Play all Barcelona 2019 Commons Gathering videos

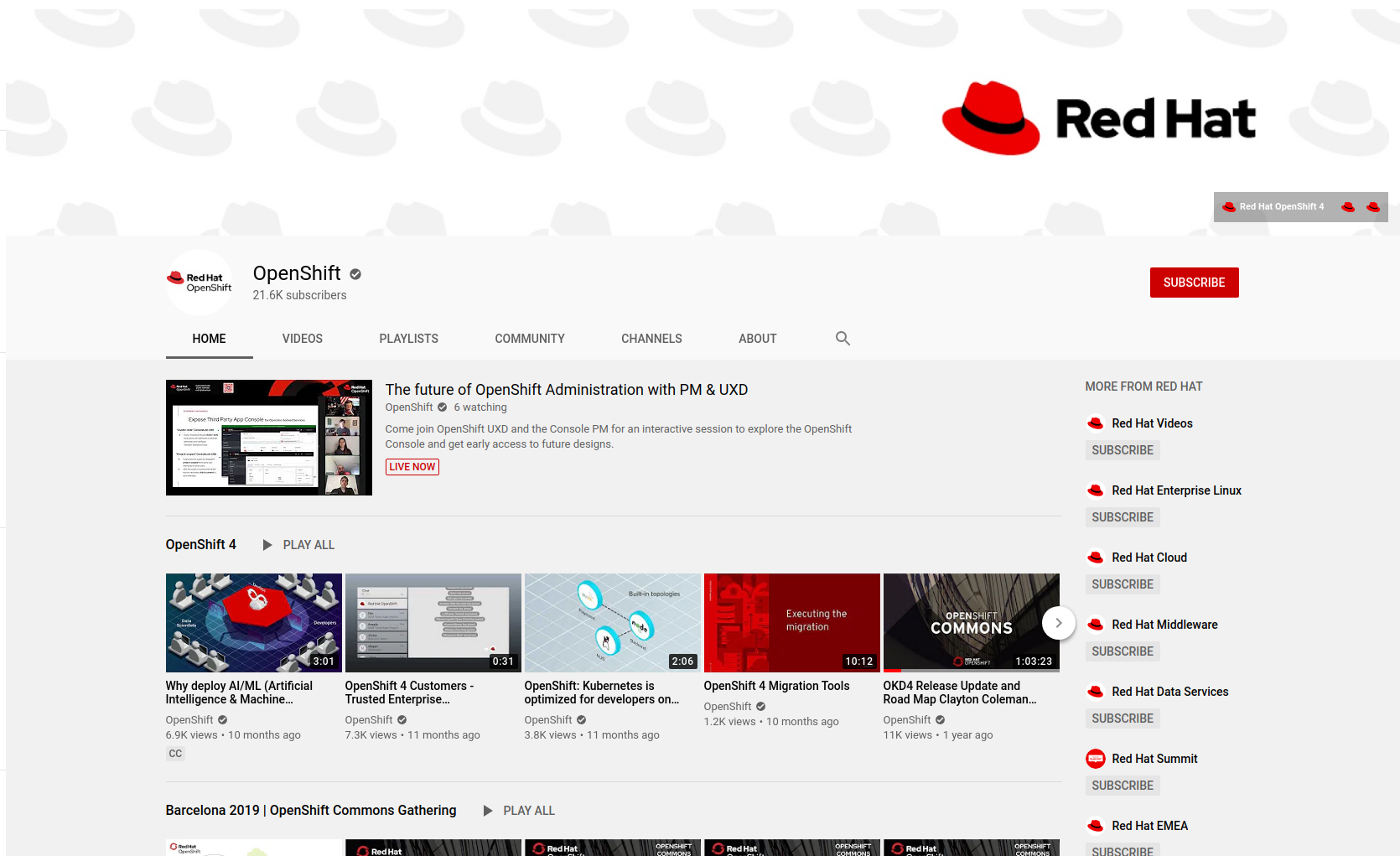tap(519, 811)
